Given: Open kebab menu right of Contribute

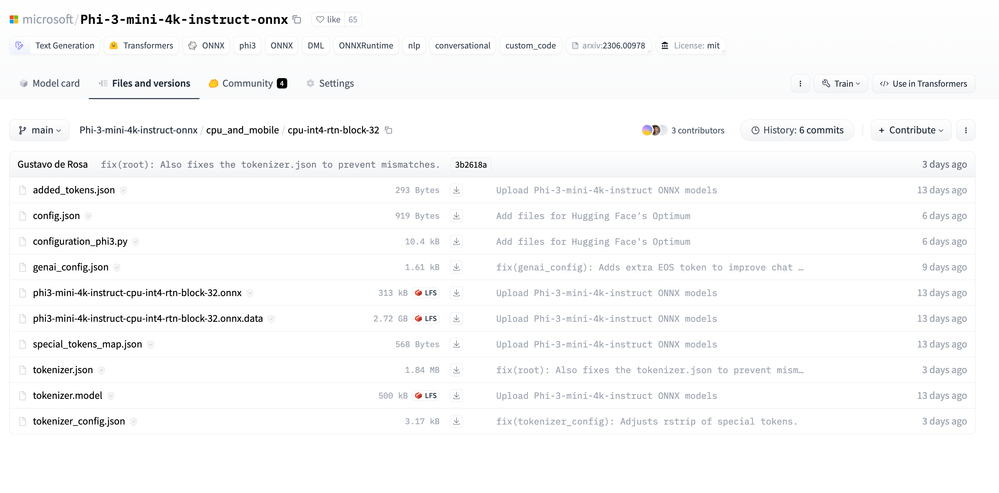Looking at the screenshot, I should (x=966, y=130).
